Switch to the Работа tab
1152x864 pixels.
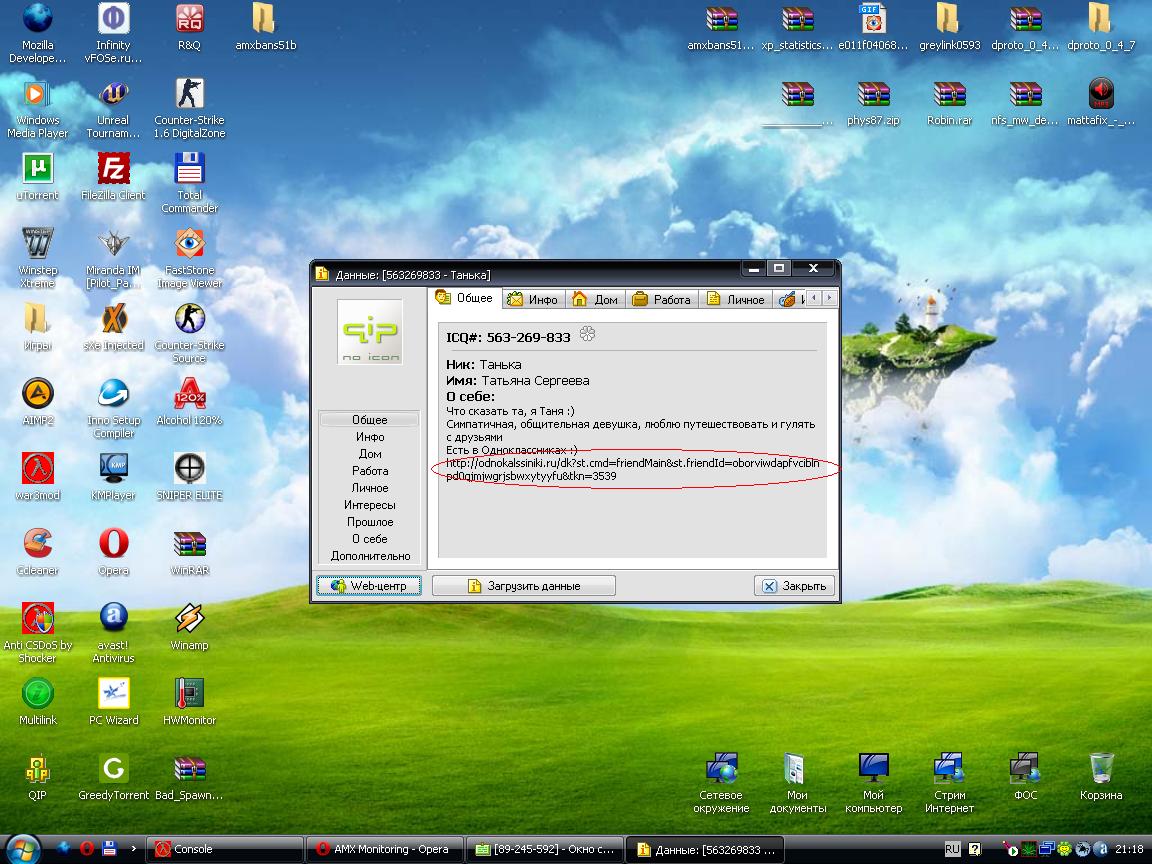pos(664,299)
